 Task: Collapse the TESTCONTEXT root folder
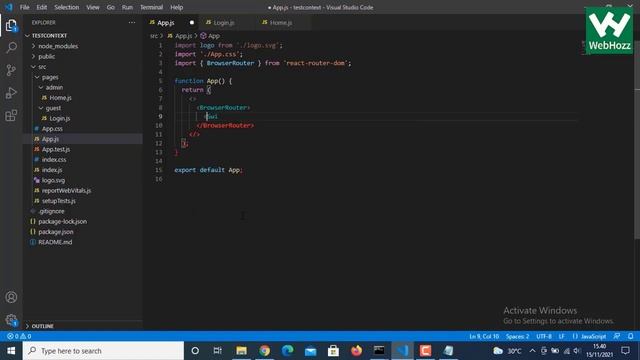[27, 36]
